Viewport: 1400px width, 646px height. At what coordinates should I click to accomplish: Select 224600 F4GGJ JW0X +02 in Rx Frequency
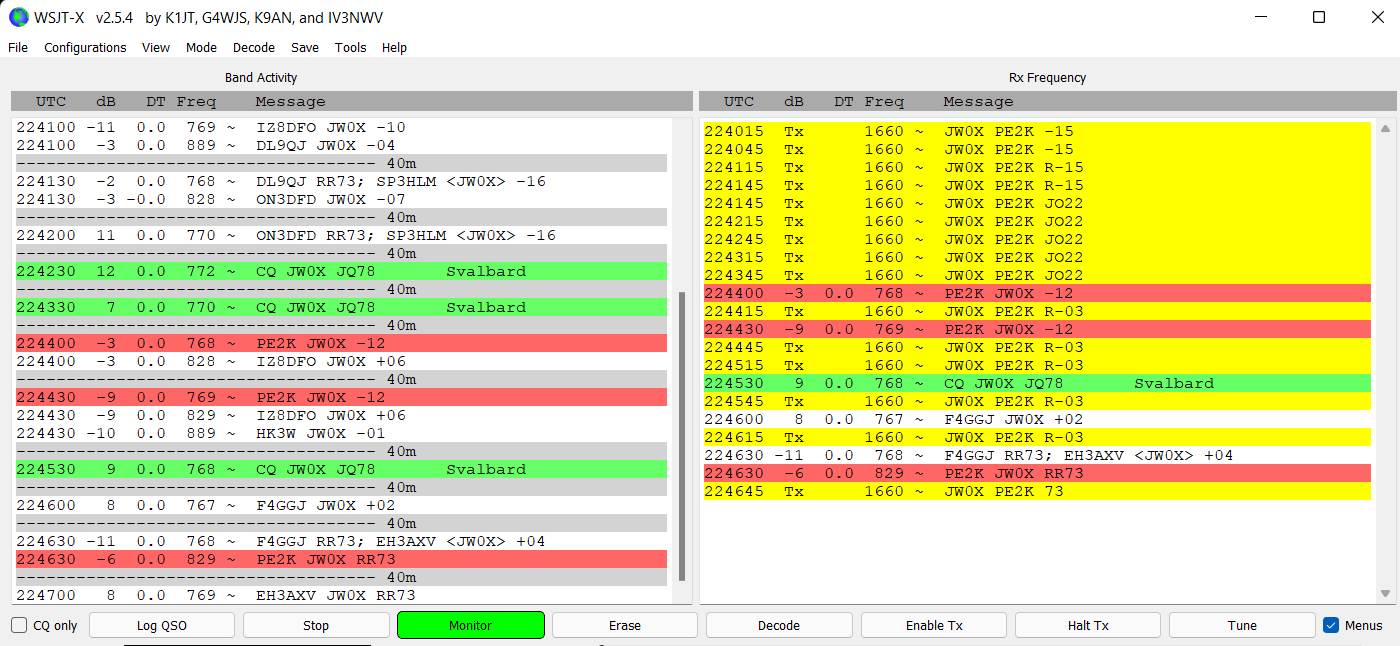click(1037, 419)
